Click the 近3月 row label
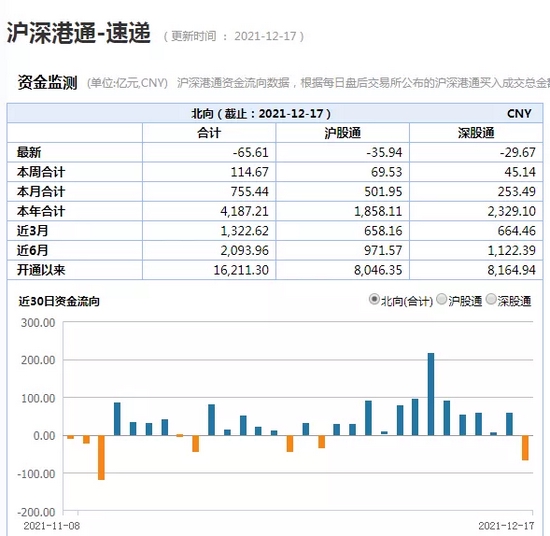Screen dimensions: 550x536 (32, 231)
